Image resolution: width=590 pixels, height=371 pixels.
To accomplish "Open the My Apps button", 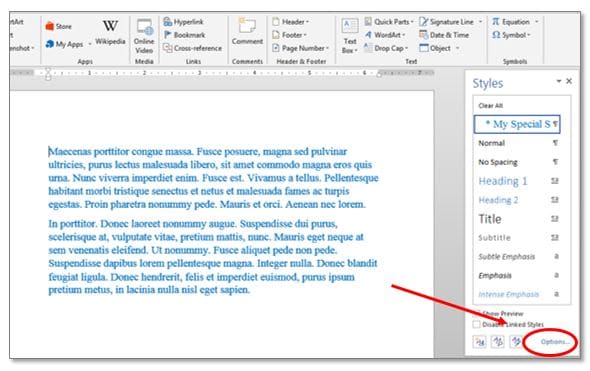I will pyautogui.click(x=64, y=44).
